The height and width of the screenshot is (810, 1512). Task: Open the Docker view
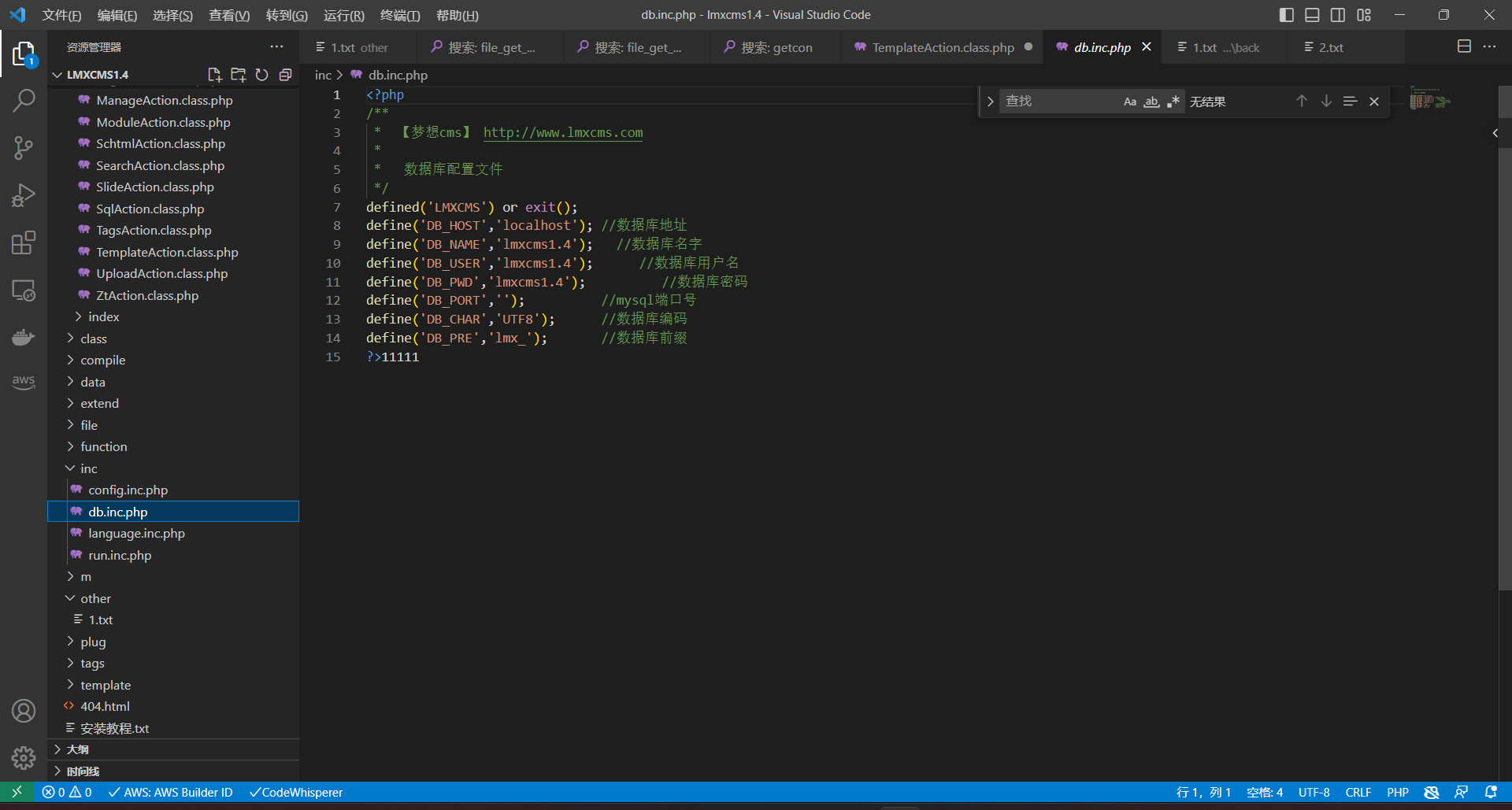coord(24,337)
